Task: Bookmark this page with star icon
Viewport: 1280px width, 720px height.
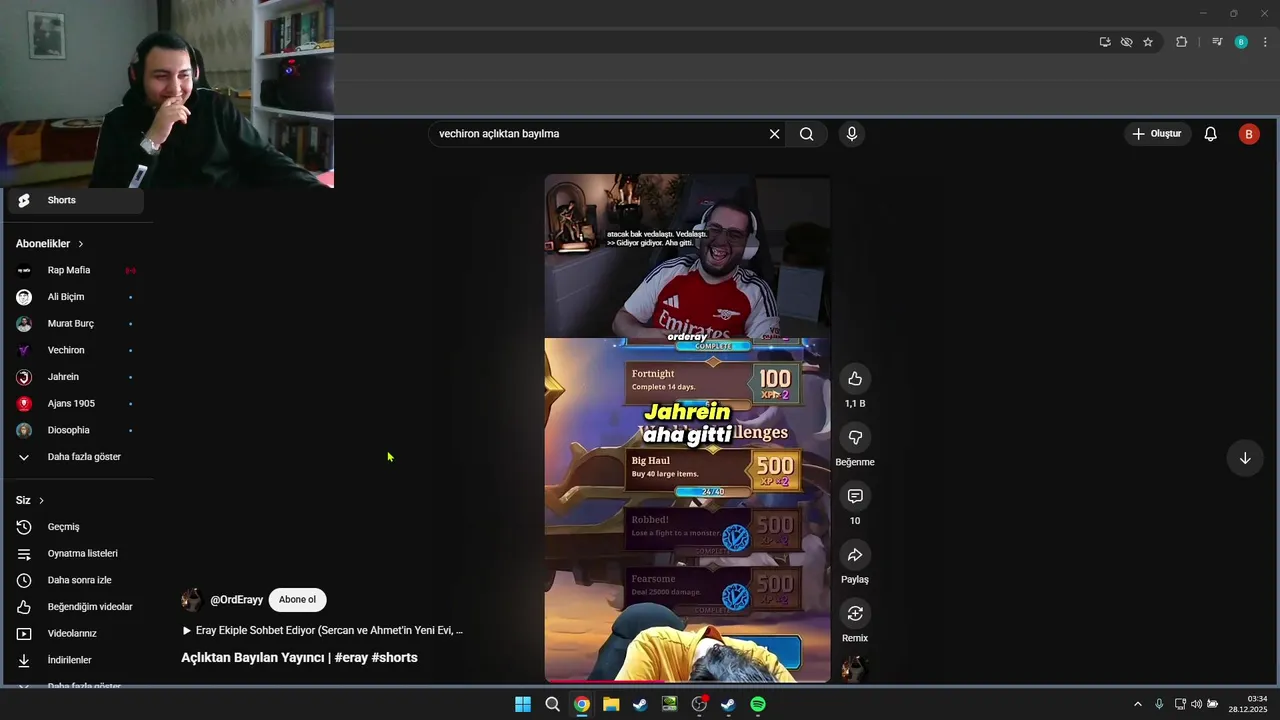Action: click(x=1148, y=42)
